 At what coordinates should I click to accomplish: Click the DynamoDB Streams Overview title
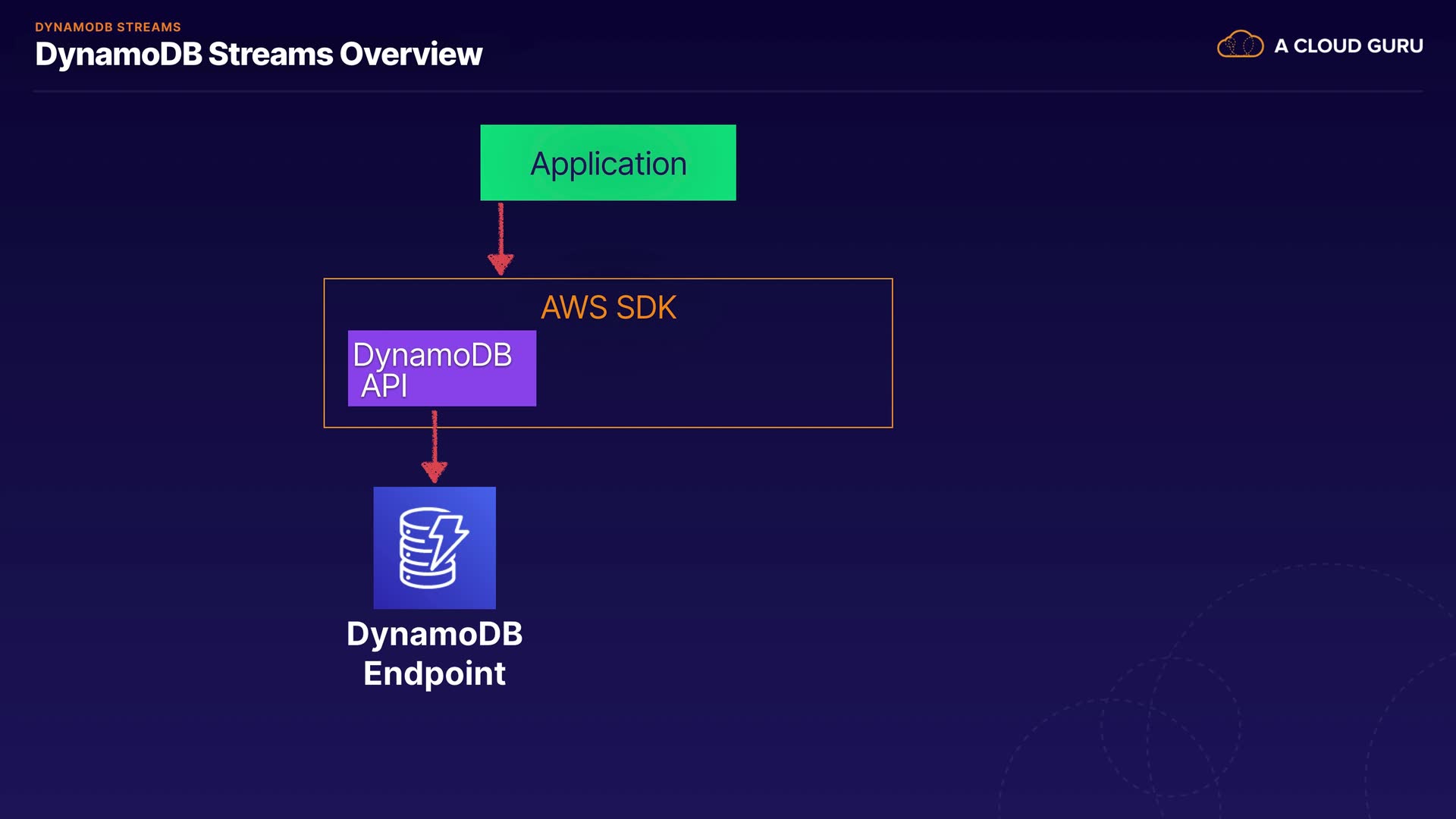[x=258, y=54]
